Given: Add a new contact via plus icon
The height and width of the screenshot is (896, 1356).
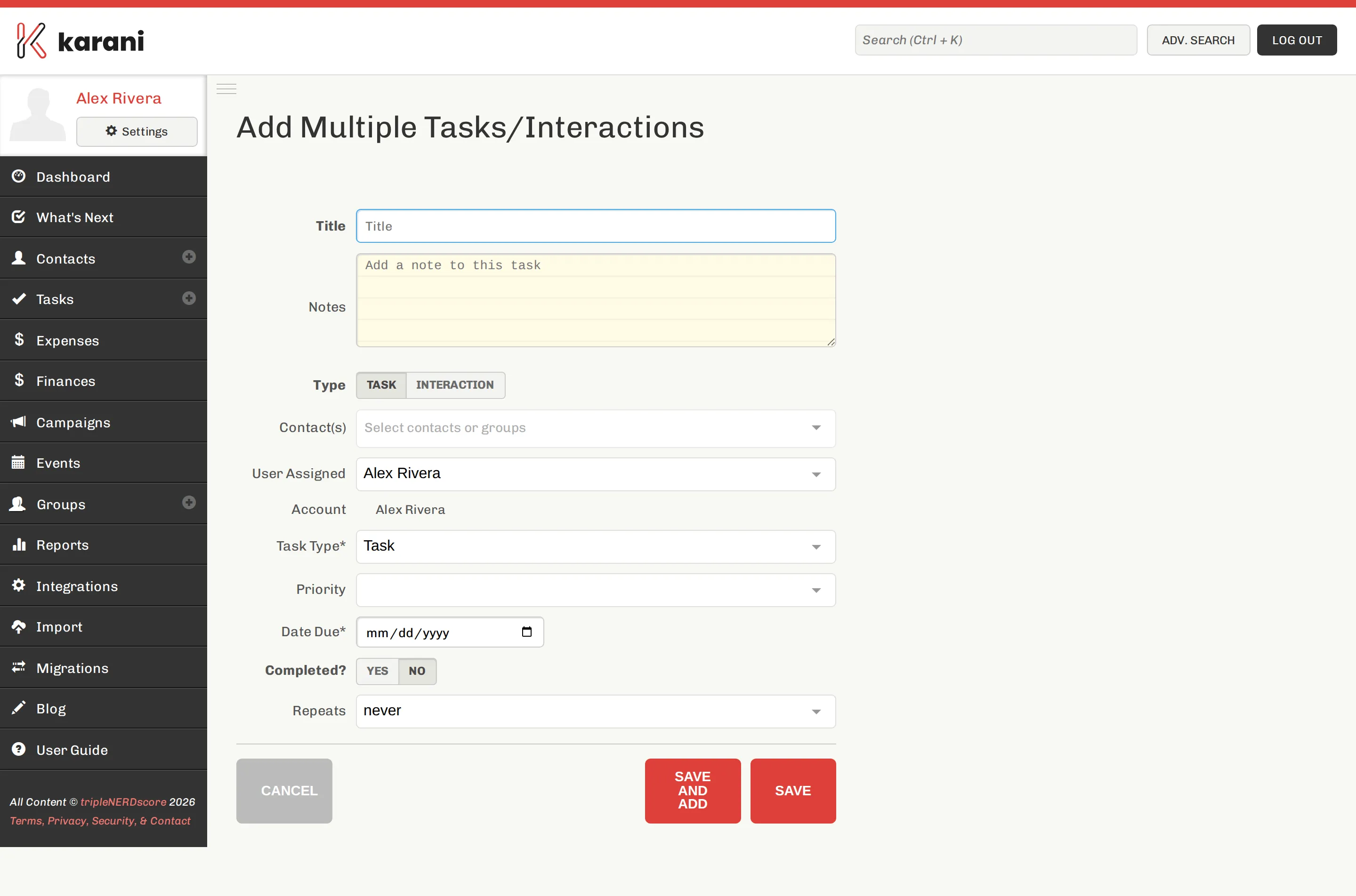Looking at the screenshot, I should tap(189, 257).
